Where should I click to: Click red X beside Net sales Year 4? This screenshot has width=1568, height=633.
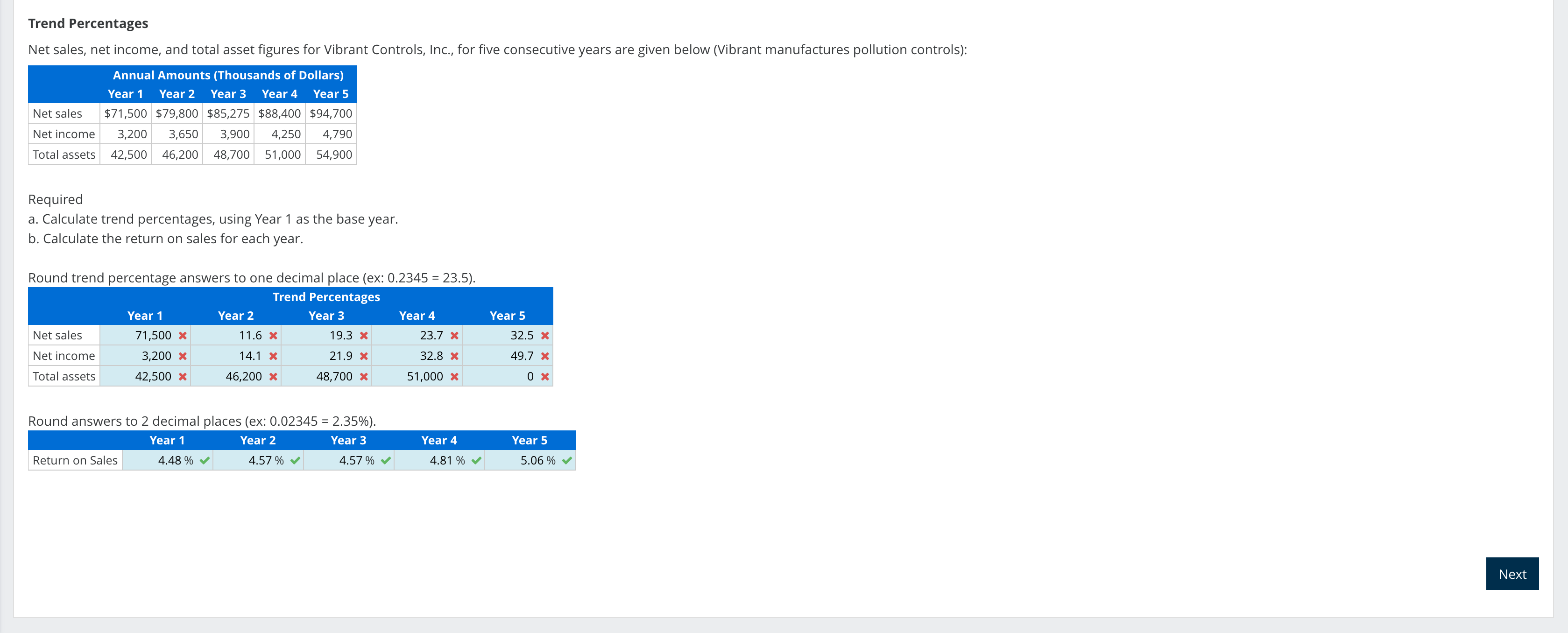(454, 335)
